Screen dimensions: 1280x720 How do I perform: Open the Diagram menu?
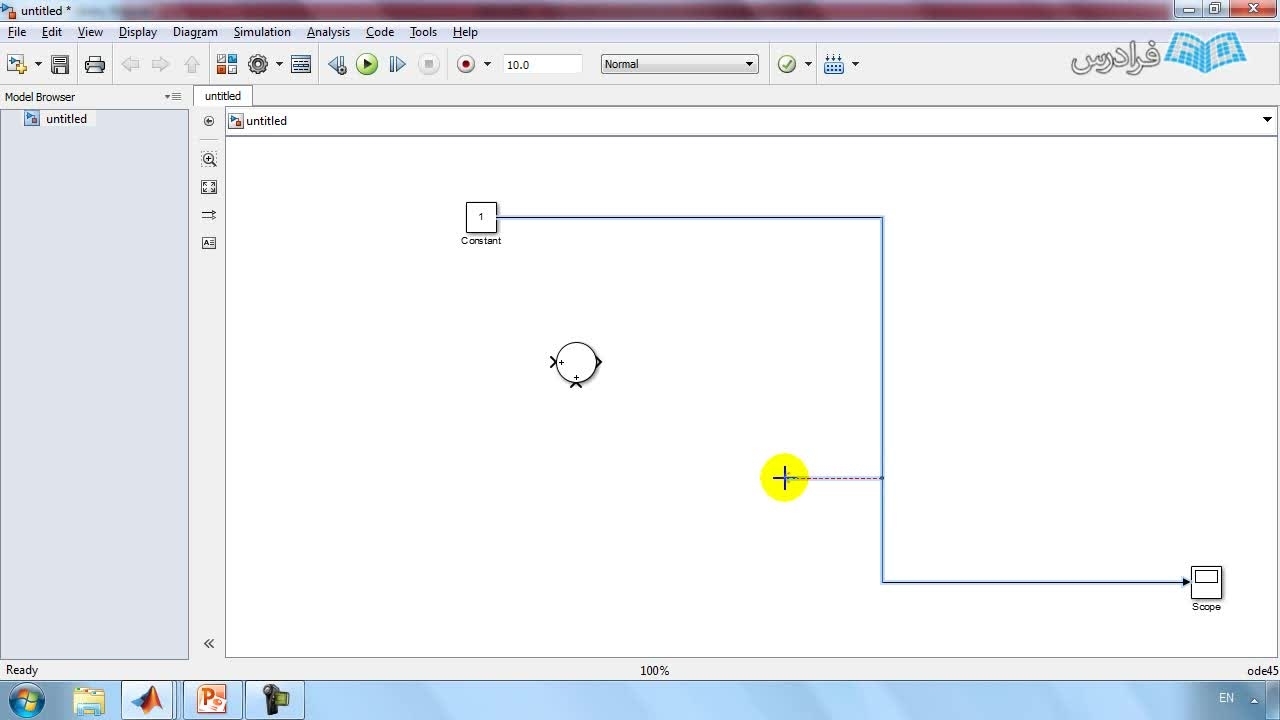pos(195,32)
